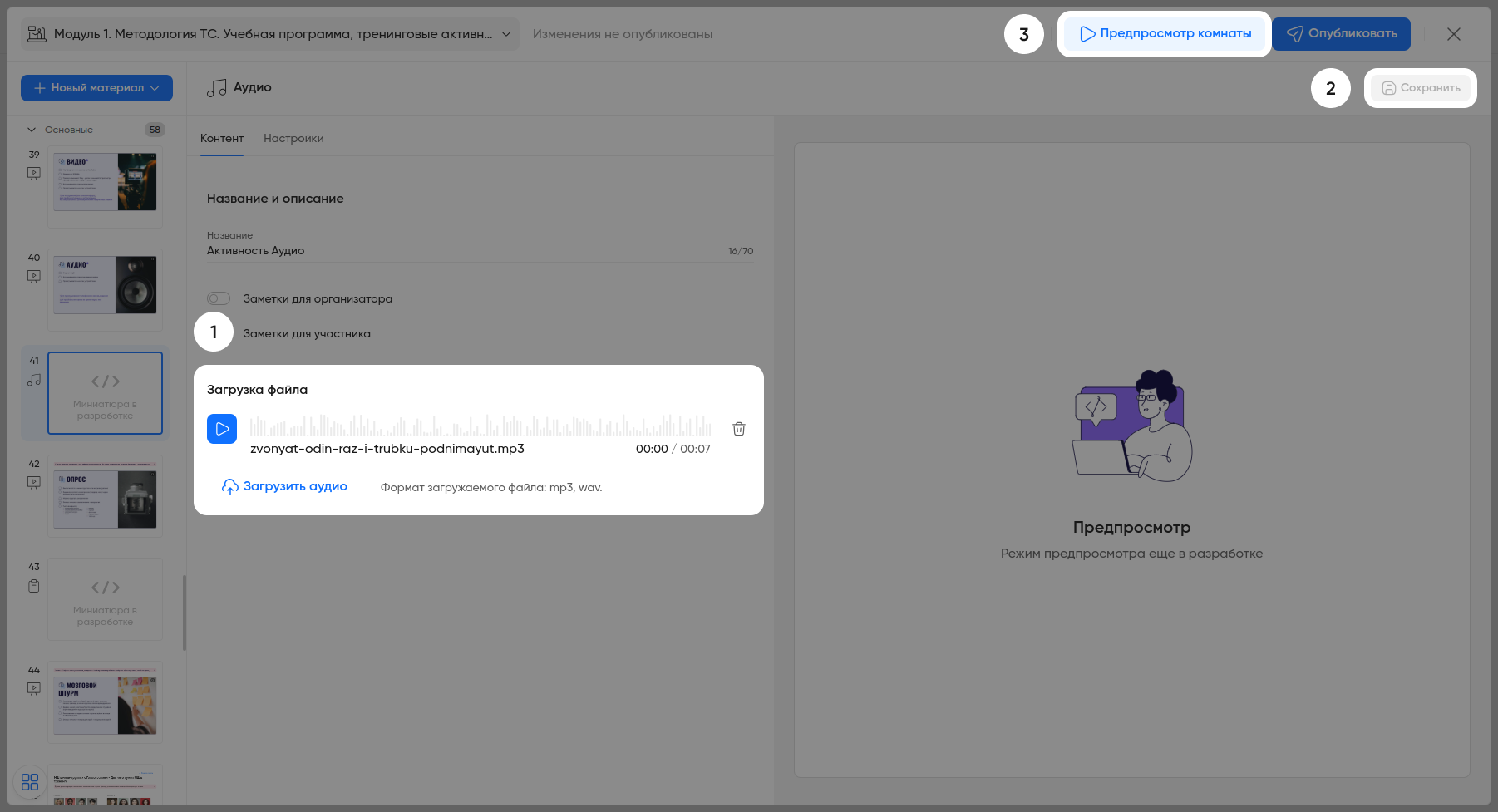The image size is (1498, 812).
Task: Select the Контент tab
Action: click(222, 139)
